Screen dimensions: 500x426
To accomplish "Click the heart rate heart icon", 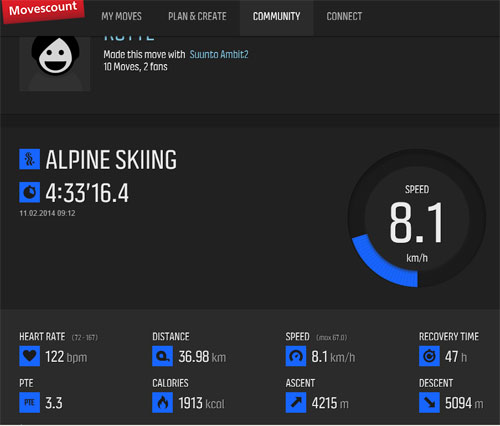I will 30,356.
